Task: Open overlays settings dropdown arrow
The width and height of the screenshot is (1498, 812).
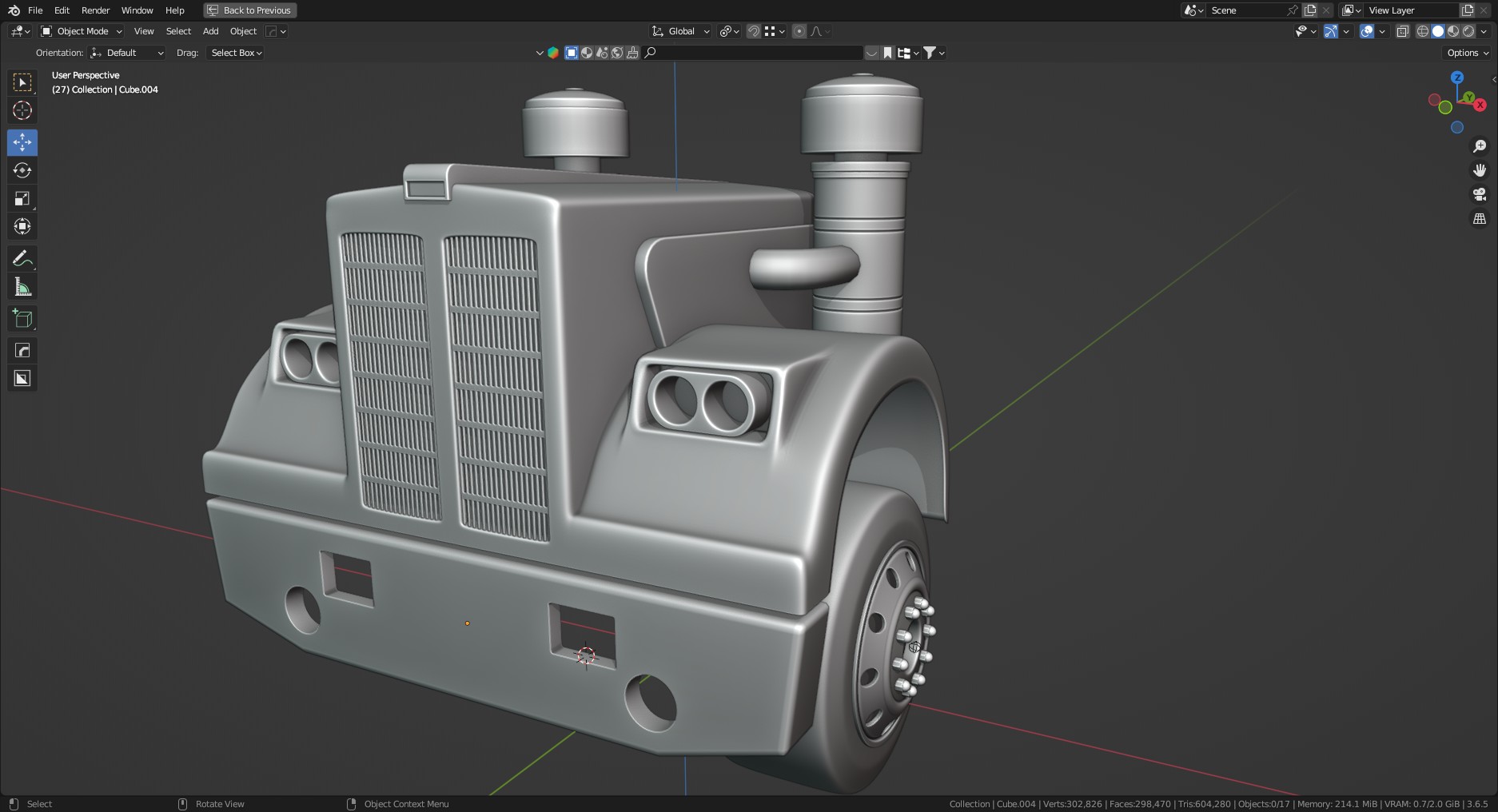Action: pyautogui.click(x=1382, y=31)
